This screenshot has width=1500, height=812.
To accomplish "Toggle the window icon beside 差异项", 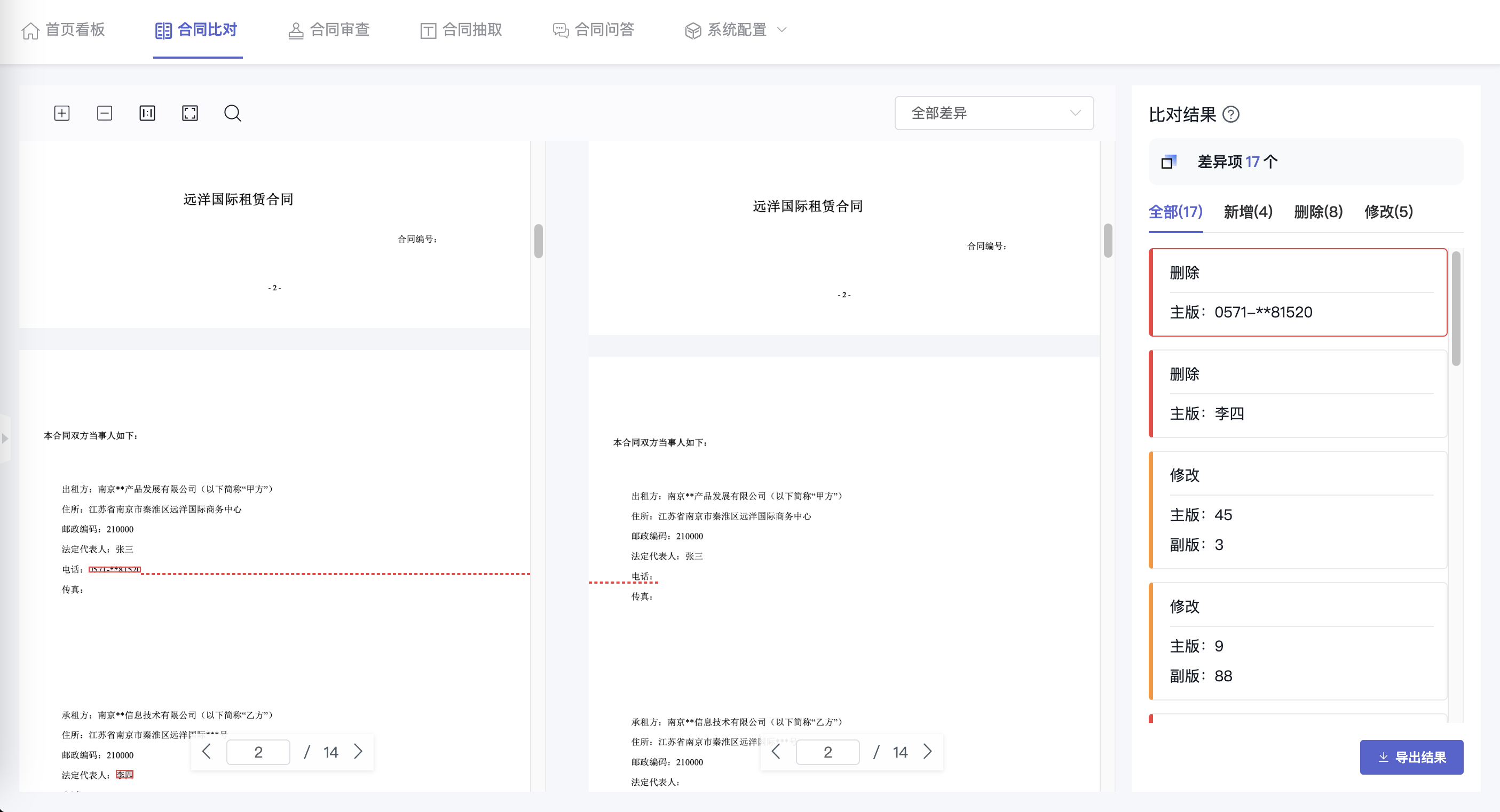I will [1168, 162].
